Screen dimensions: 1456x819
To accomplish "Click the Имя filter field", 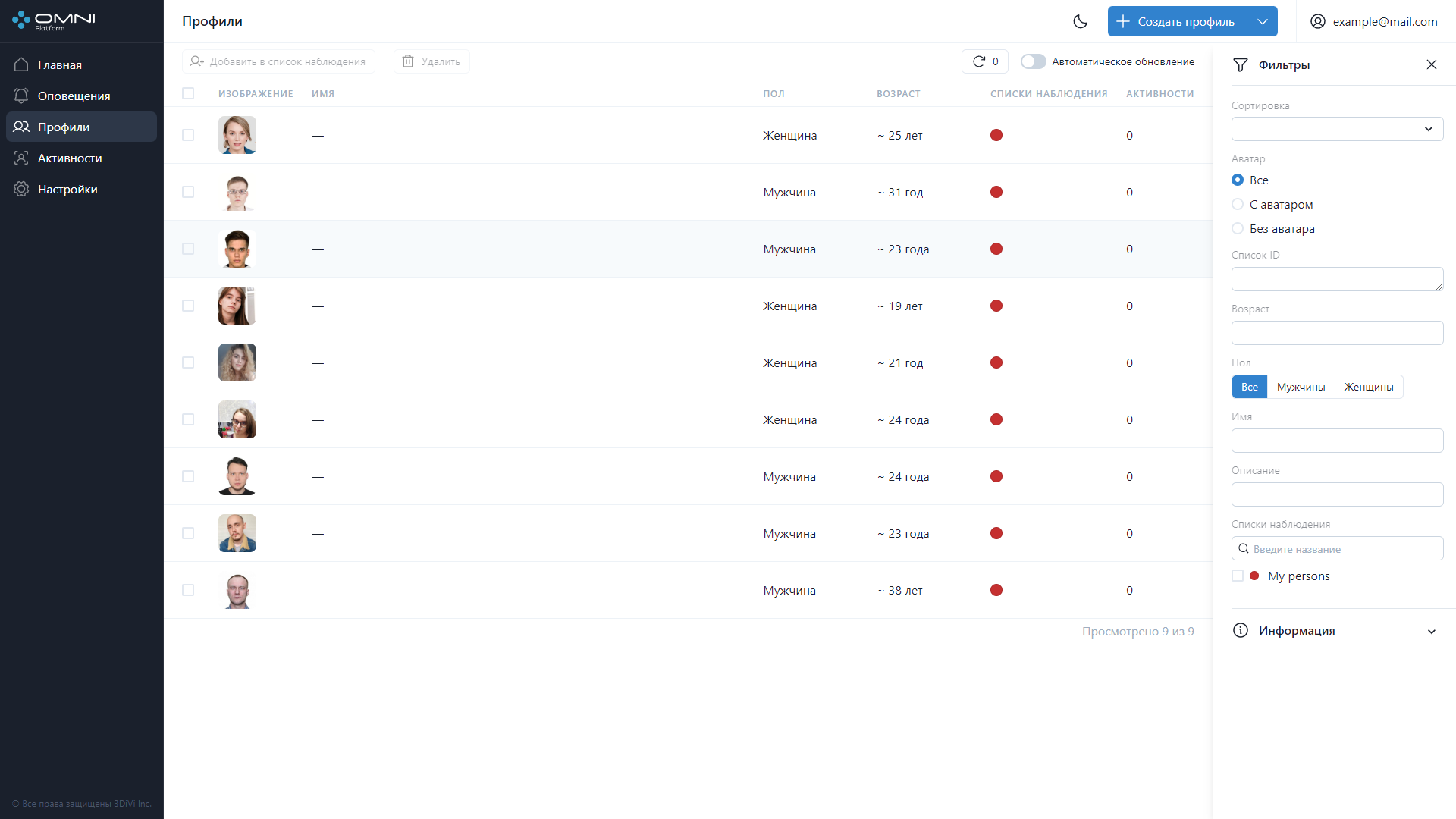I will coord(1337,441).
